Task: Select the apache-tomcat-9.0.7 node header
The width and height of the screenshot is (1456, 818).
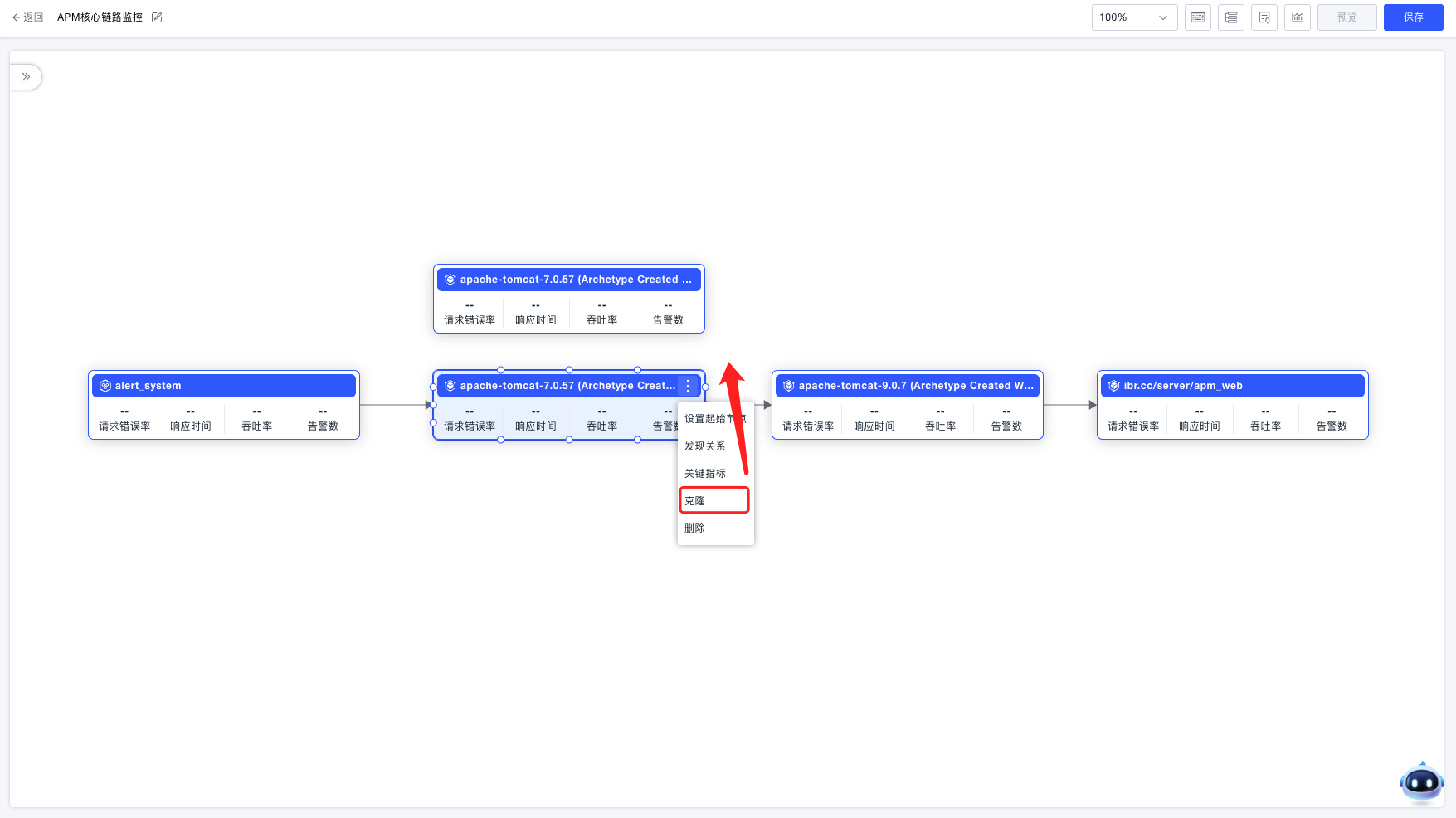Action: (907, 386)
